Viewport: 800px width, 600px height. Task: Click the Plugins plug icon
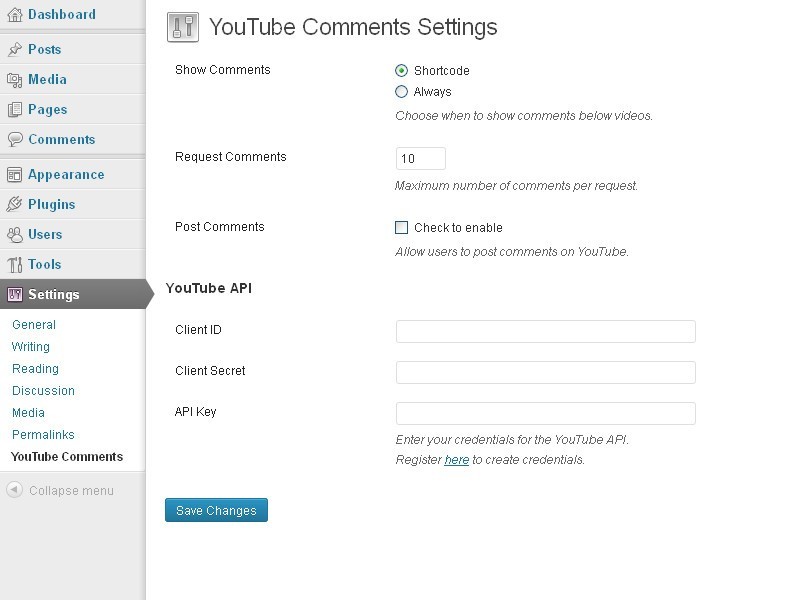tap(15, 204)
